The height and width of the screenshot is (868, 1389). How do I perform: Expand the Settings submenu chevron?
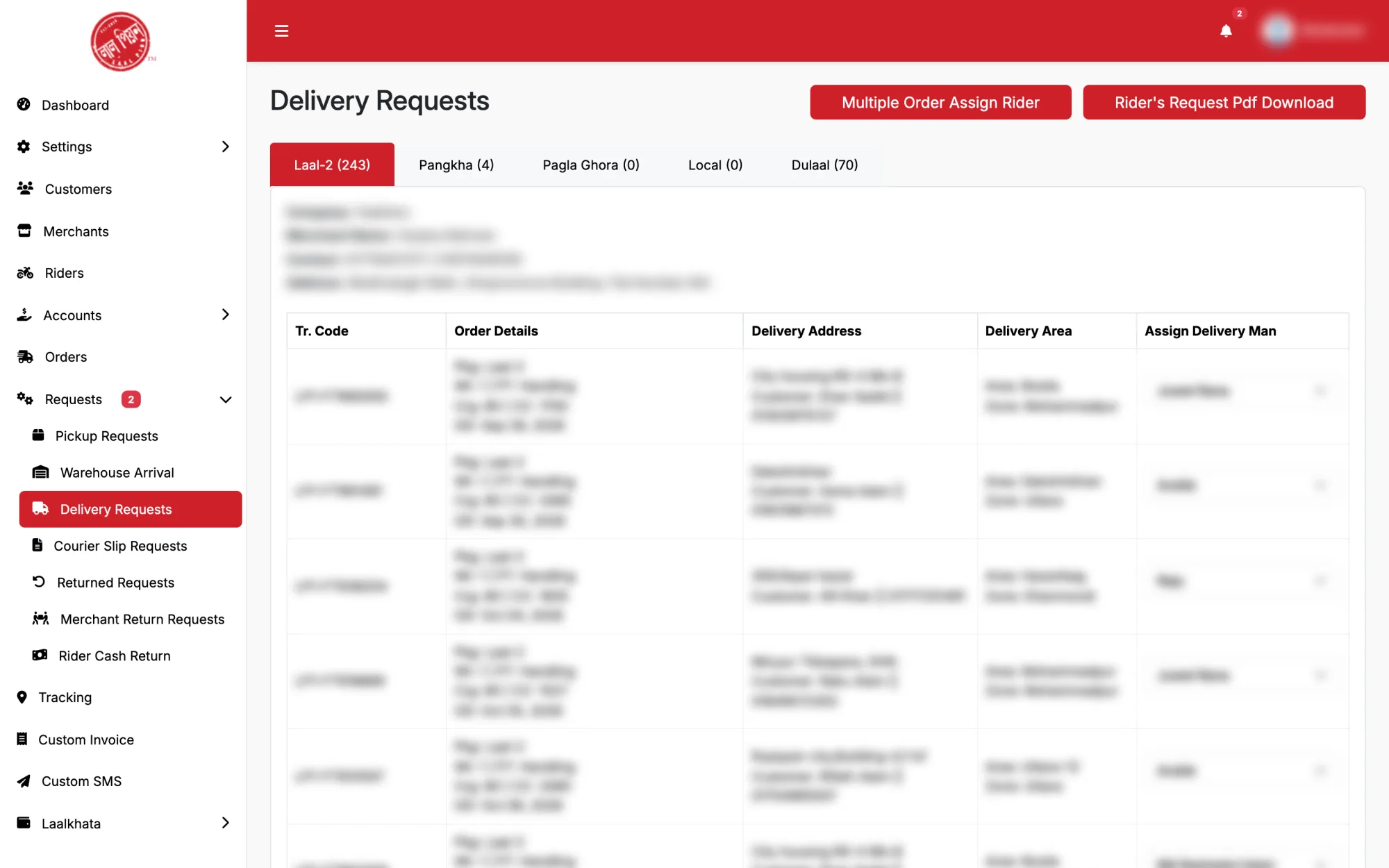(225, 147)
